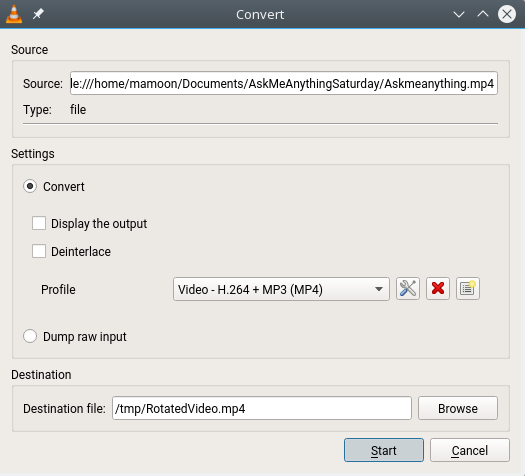Minimize the Convert dialog window
This screenshot has height=476, width=525.
(459, 14)
